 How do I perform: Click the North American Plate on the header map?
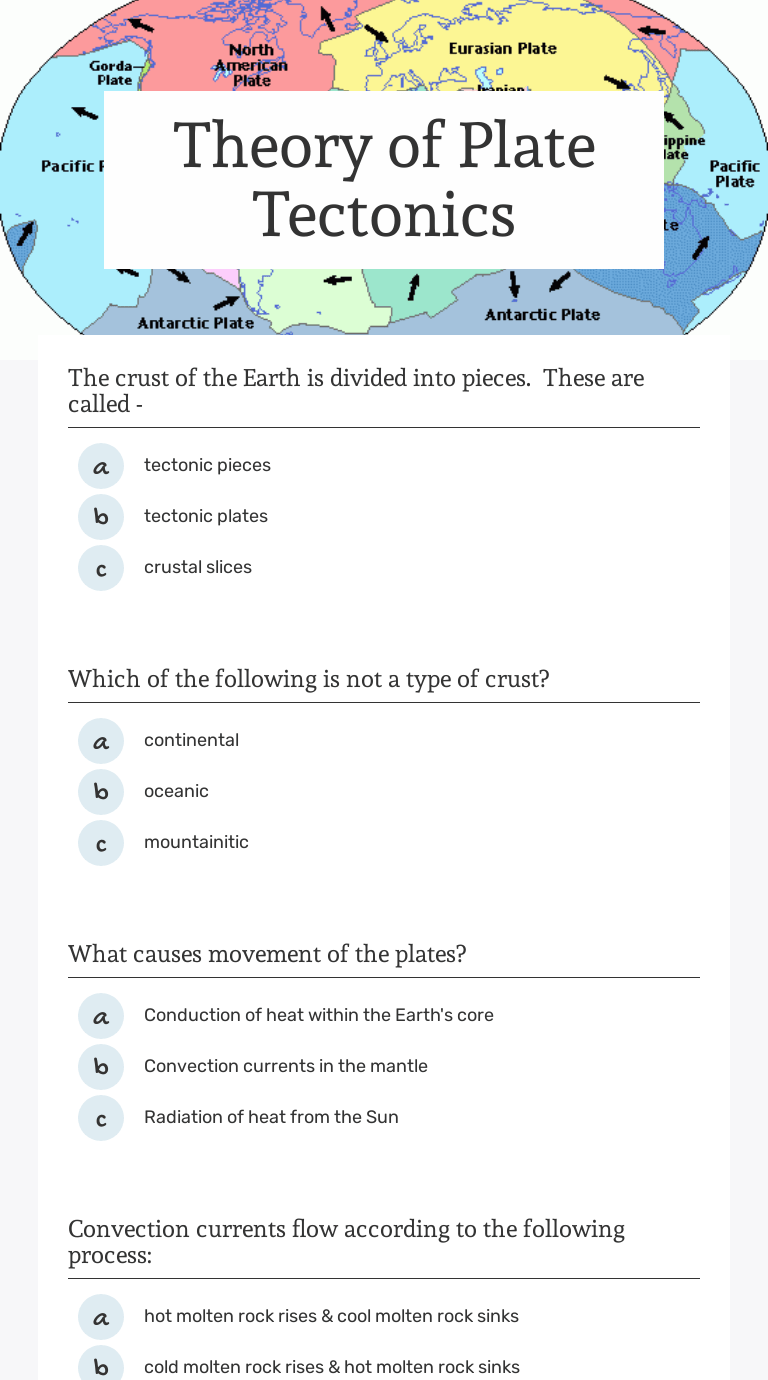[x=251, y=65]
